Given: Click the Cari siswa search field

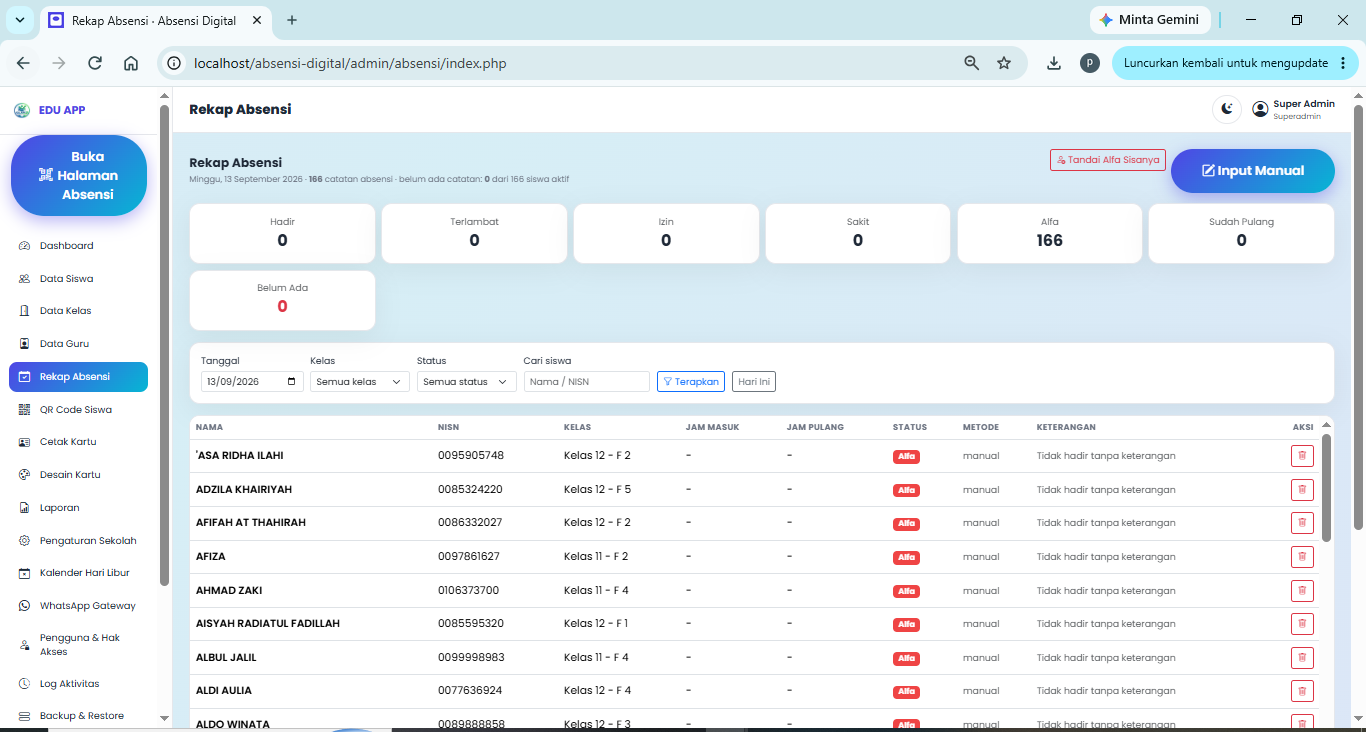Looking at the screenshot, I should click(x=587, y=382).
